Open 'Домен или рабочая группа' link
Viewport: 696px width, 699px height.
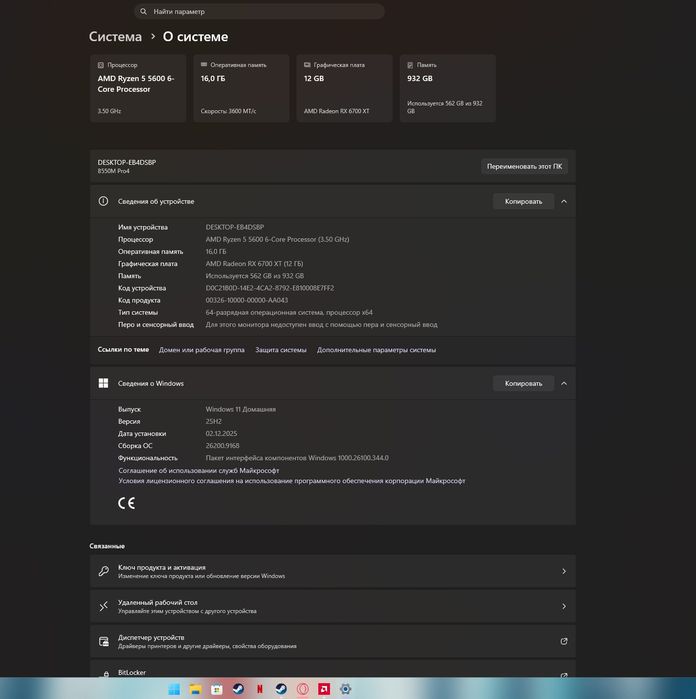202,350
